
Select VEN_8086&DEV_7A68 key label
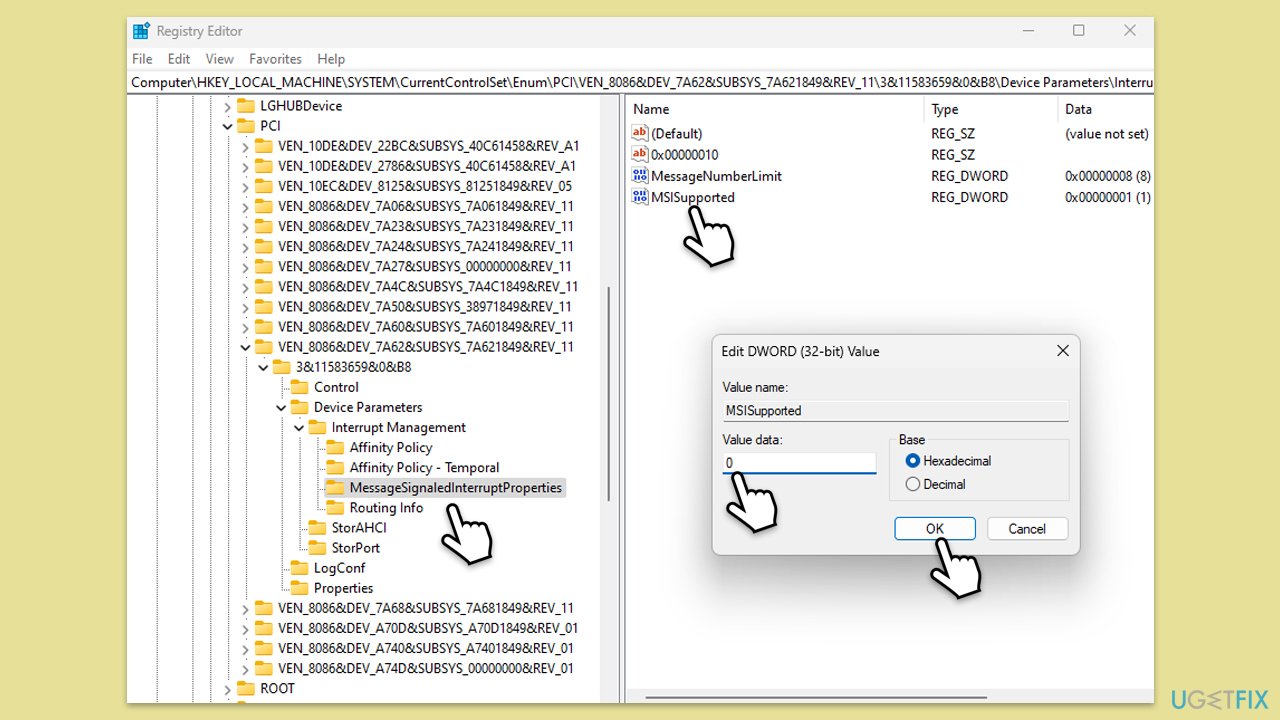pos(426,608)
